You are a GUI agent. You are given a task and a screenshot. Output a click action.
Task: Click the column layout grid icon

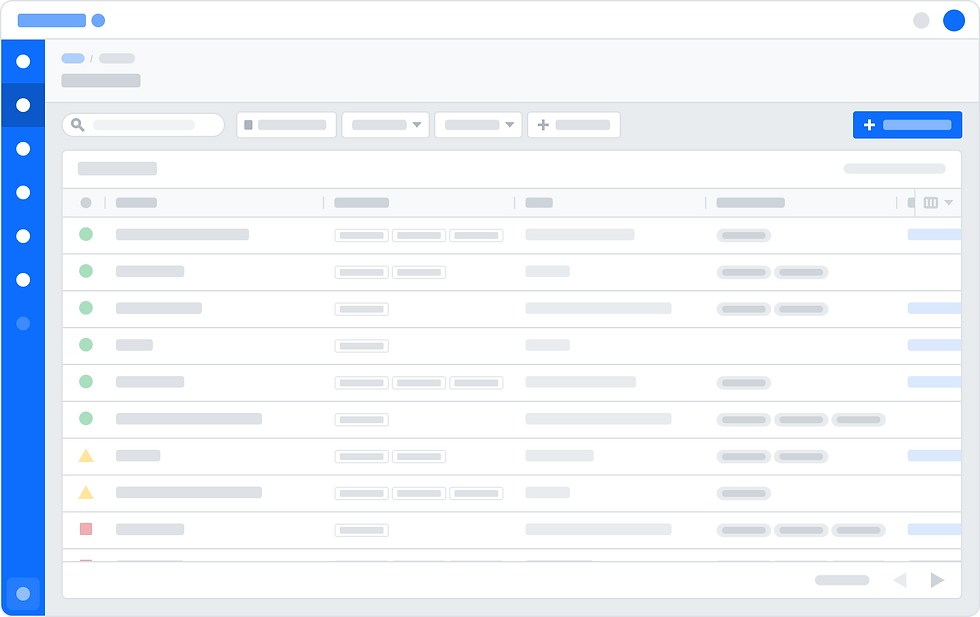click(x=933, y=202)
